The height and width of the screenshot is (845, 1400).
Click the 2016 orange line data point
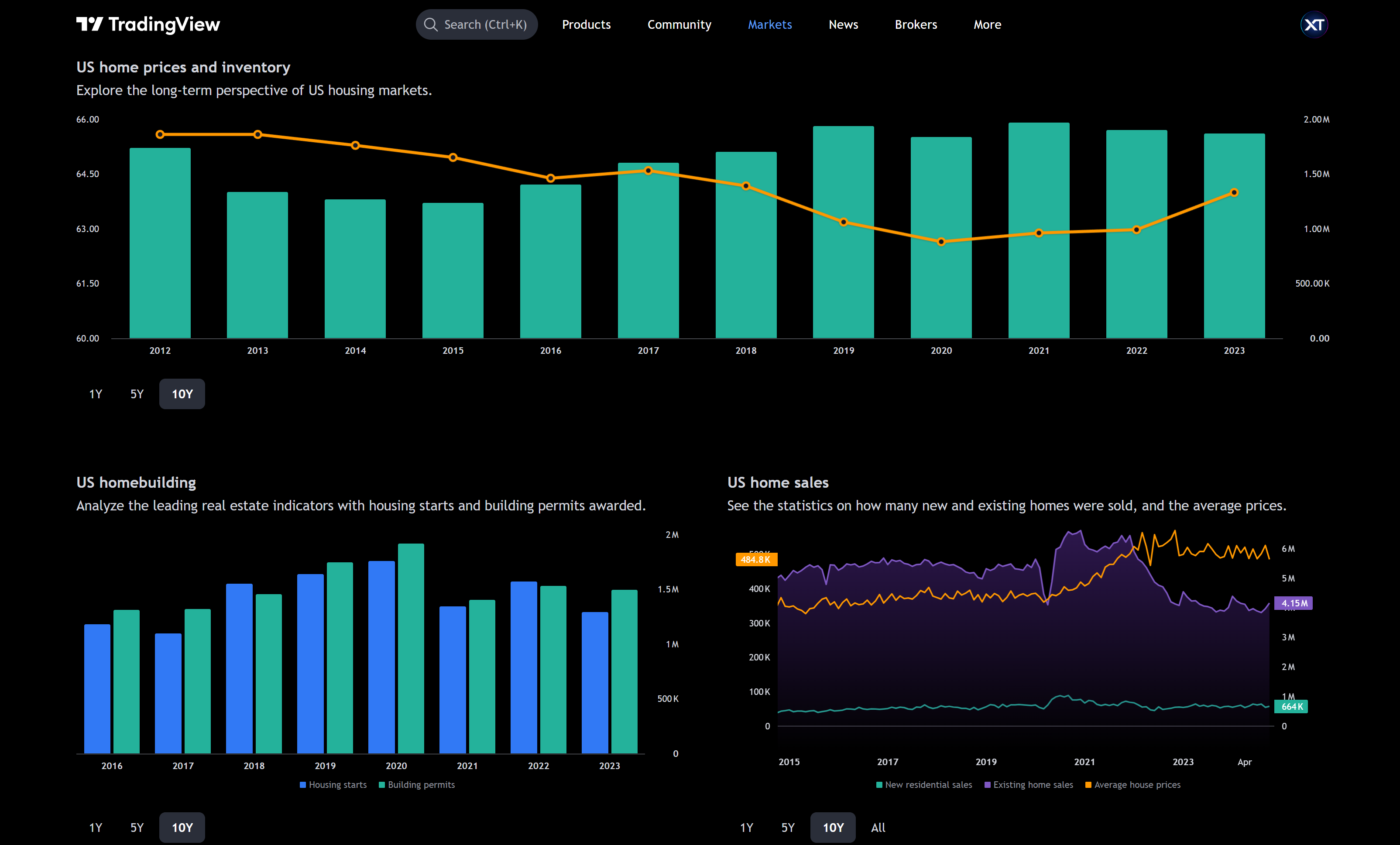pyautogui.click(x=551, y=178)
